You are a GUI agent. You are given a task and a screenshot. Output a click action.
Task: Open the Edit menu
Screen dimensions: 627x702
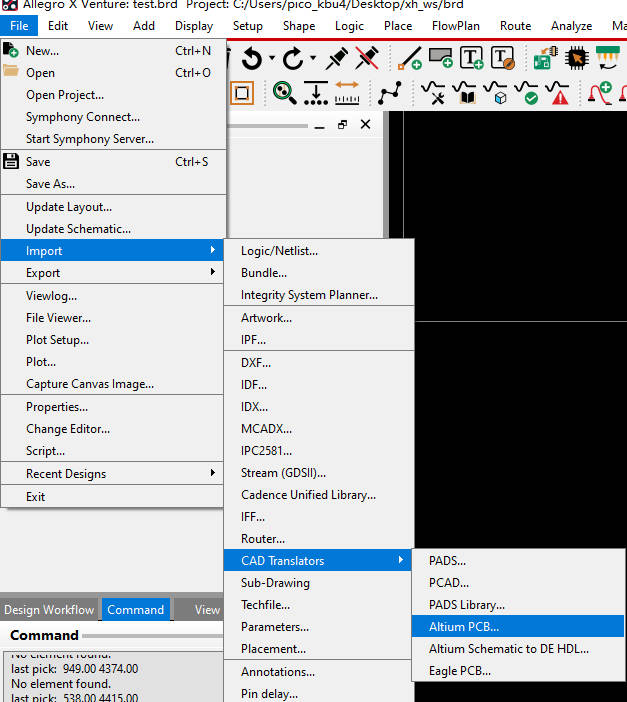[58, 26]
